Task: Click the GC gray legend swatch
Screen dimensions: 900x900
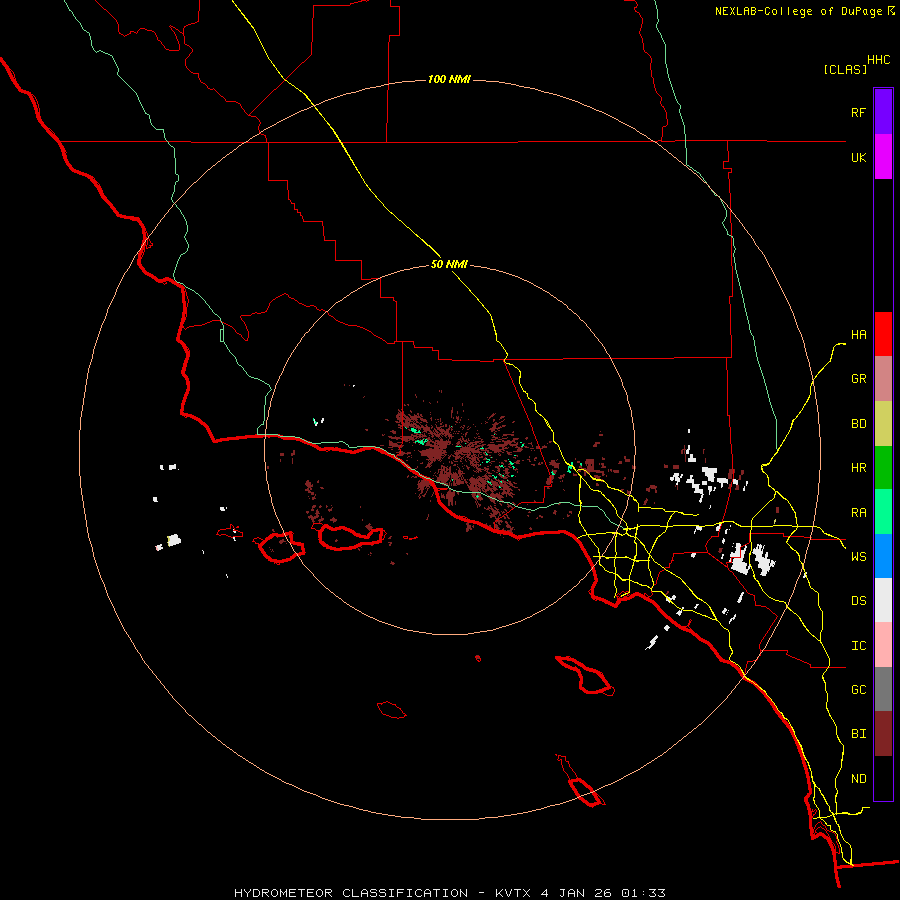Action: click(x=883, y=689)
